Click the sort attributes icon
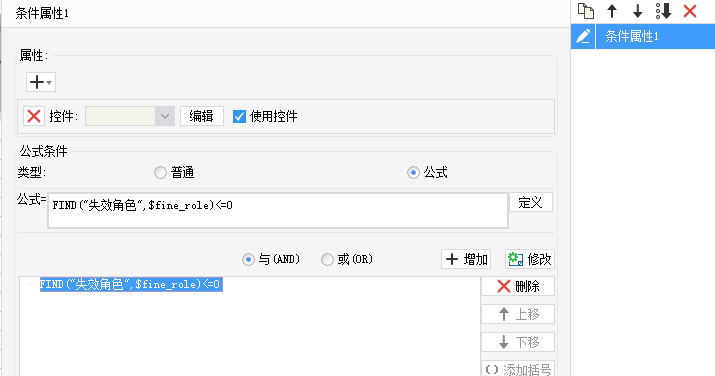715x376 pixels. tap(663, 11)
